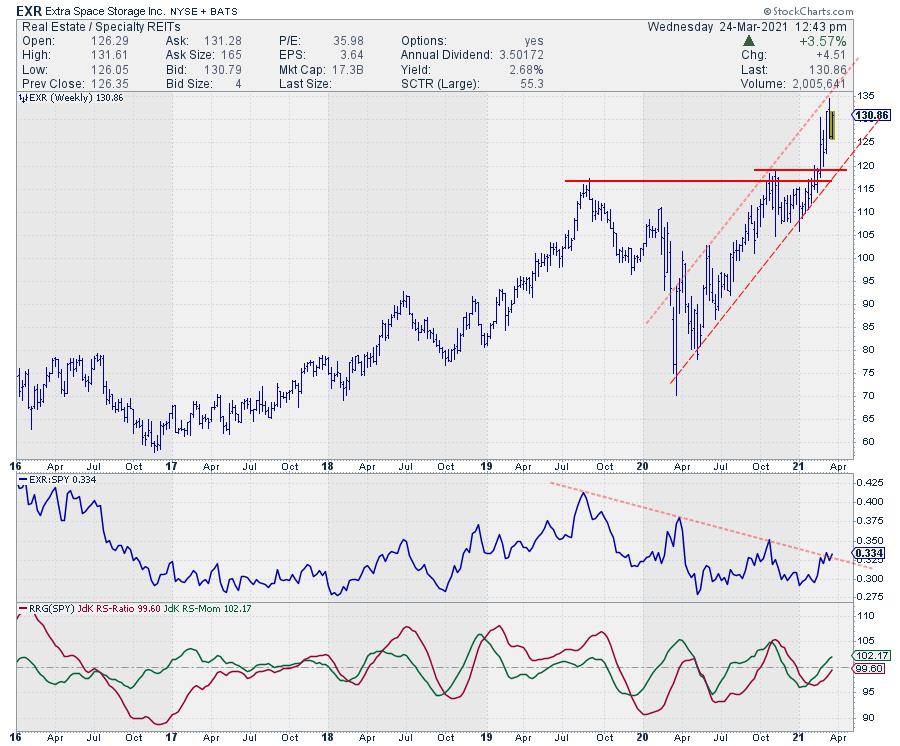900x746 pixels.
Task: Click the 130.86 price tag on the axis
Action: tap(871, 116)
